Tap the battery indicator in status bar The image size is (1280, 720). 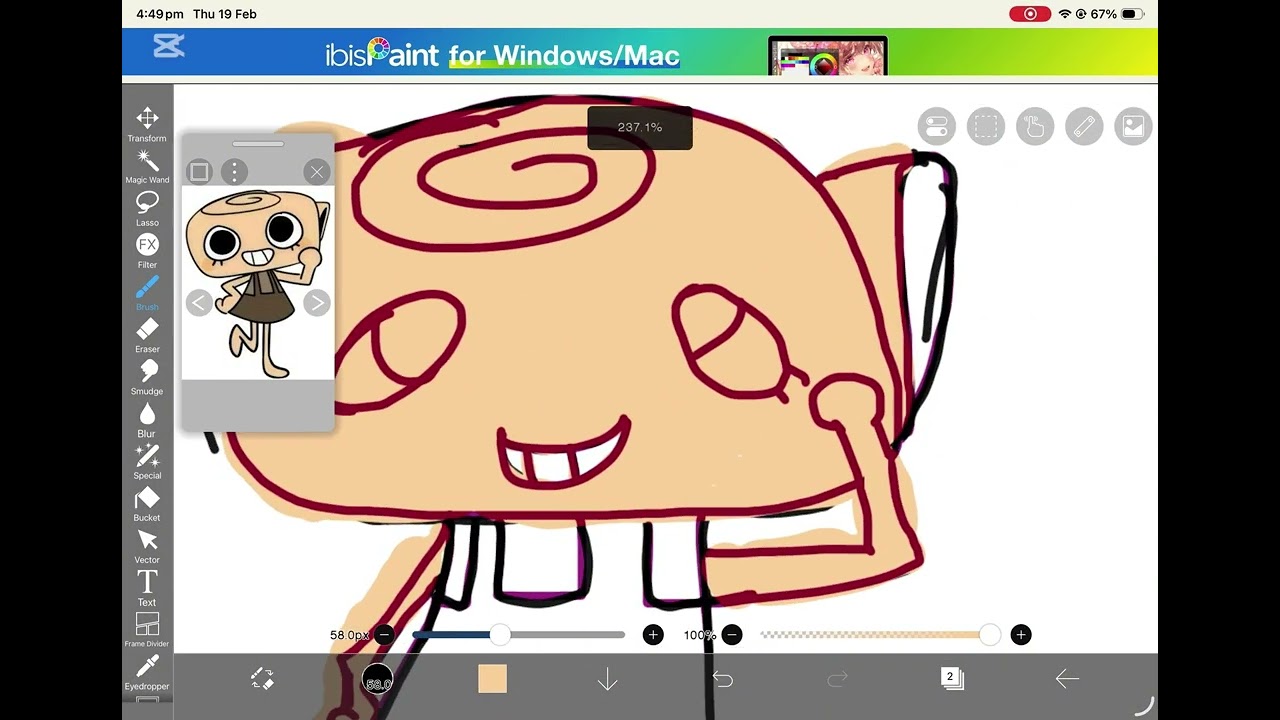[1131, 14]
